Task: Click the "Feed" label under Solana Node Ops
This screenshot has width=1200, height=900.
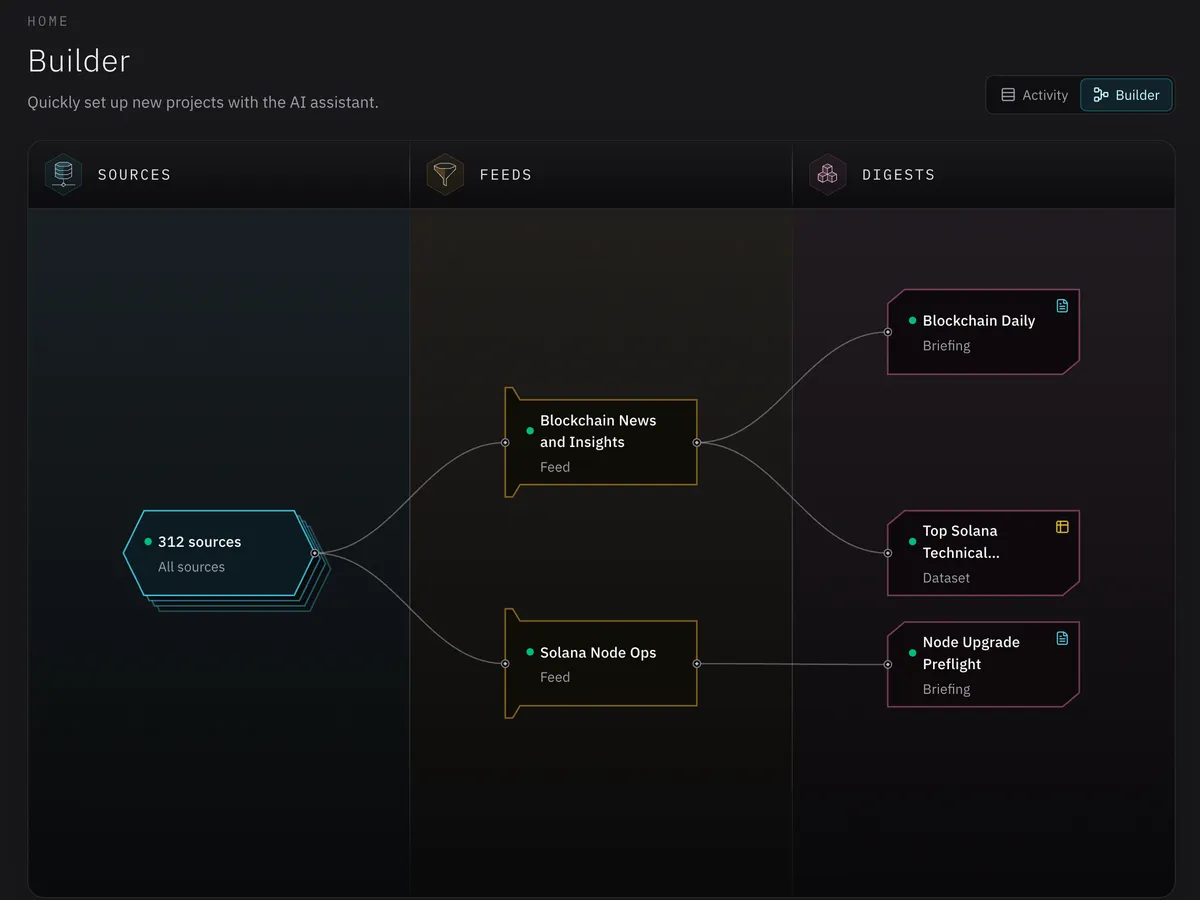Action: (555, 677)
